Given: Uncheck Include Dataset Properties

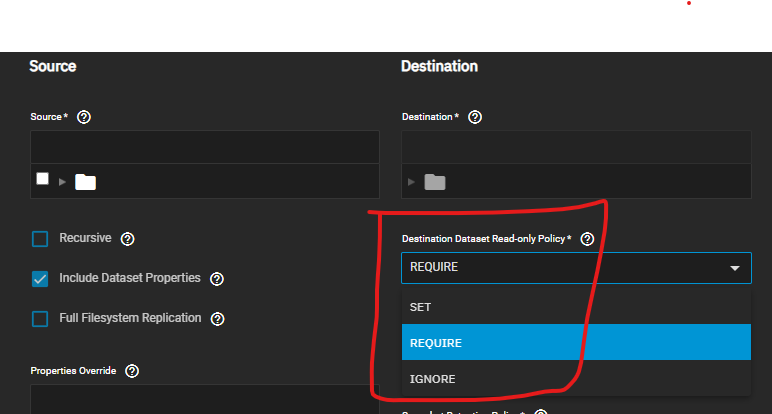Looking at the screenshot, I should pyautogui.click(x=40, y=279).
